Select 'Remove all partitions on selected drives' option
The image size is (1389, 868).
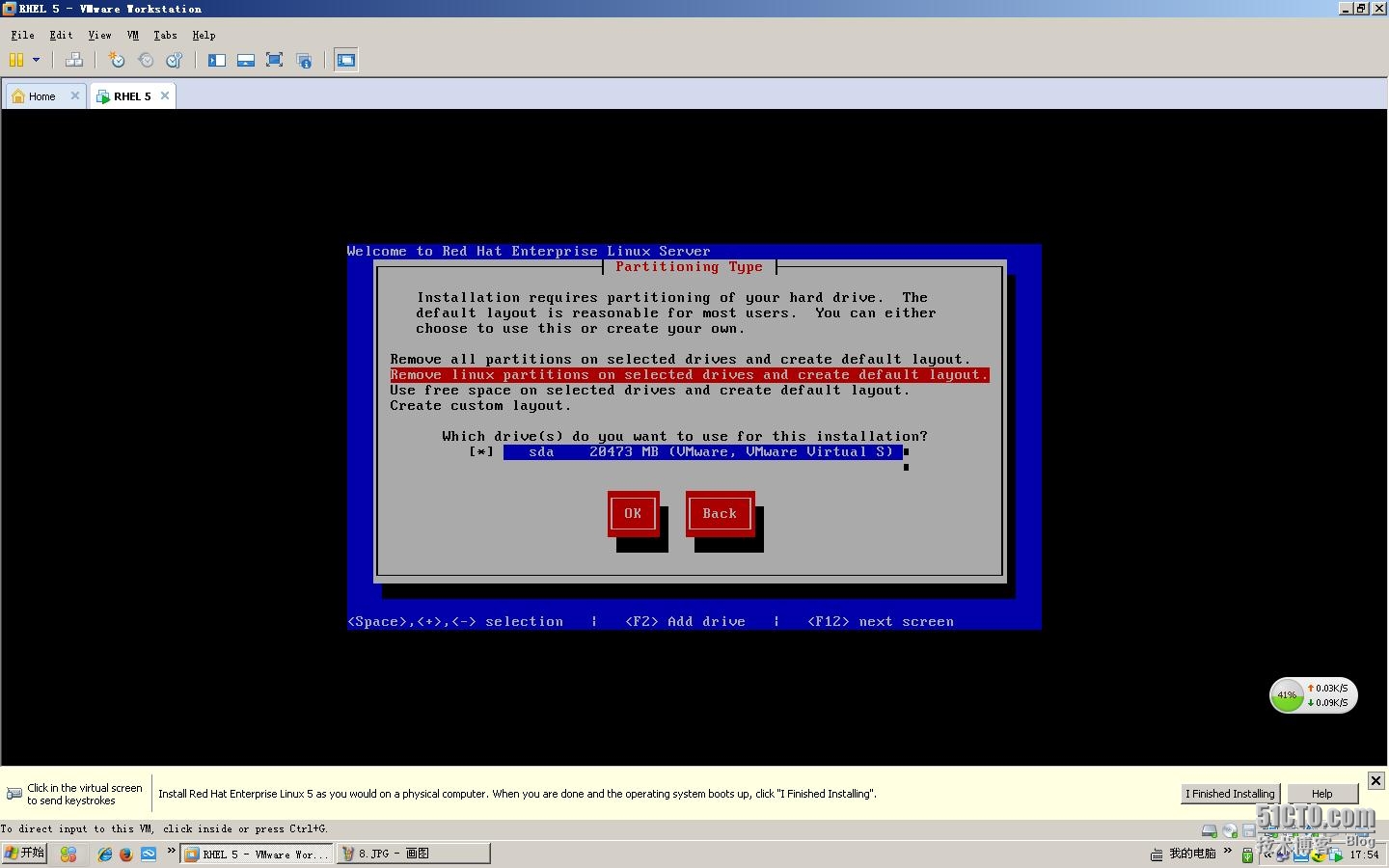point(680,359)
